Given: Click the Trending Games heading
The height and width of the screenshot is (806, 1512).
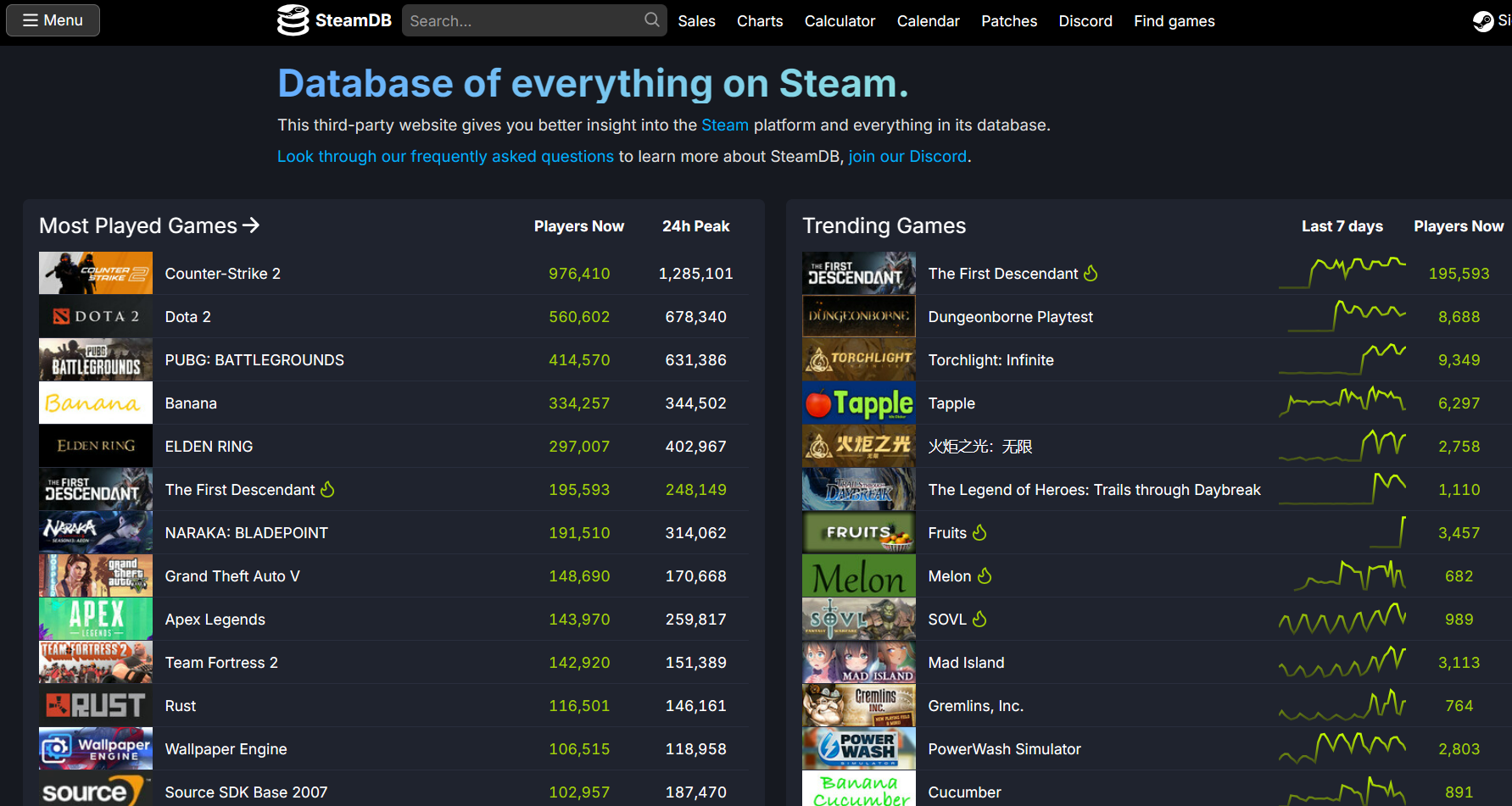Looking at the screenshot, I should tap(884, 225).
